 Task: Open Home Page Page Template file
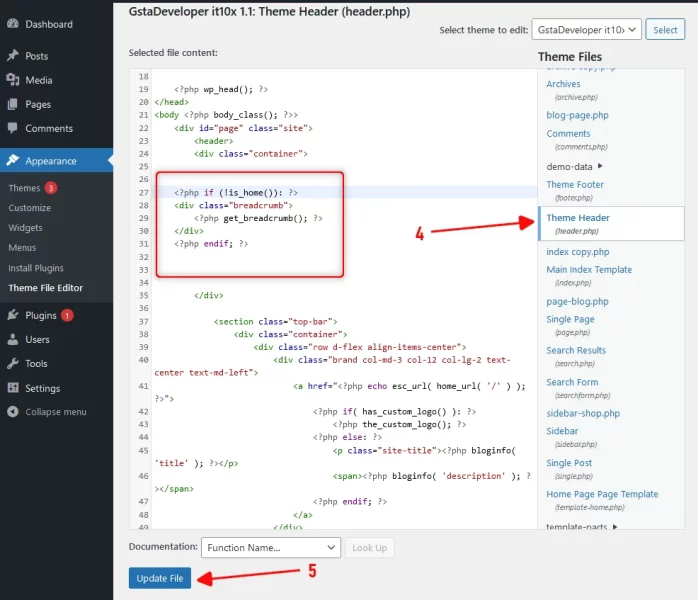(x=602, y=494)
